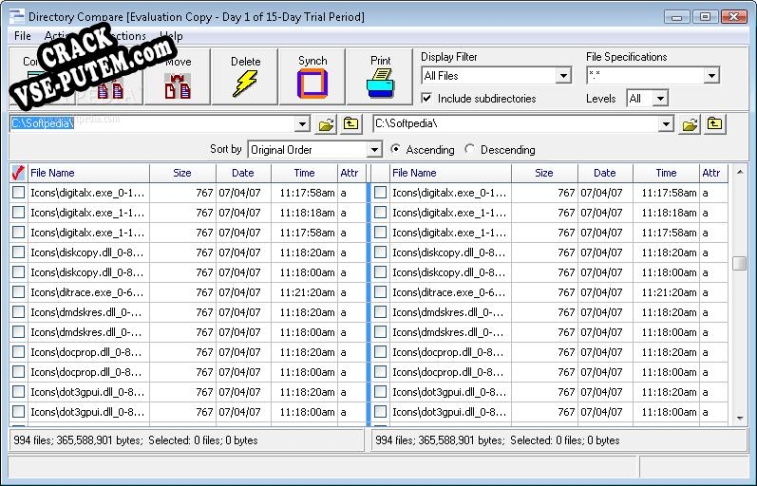Check right pane box for ditrace.exe_0-6 row

[x=380, y=292]
